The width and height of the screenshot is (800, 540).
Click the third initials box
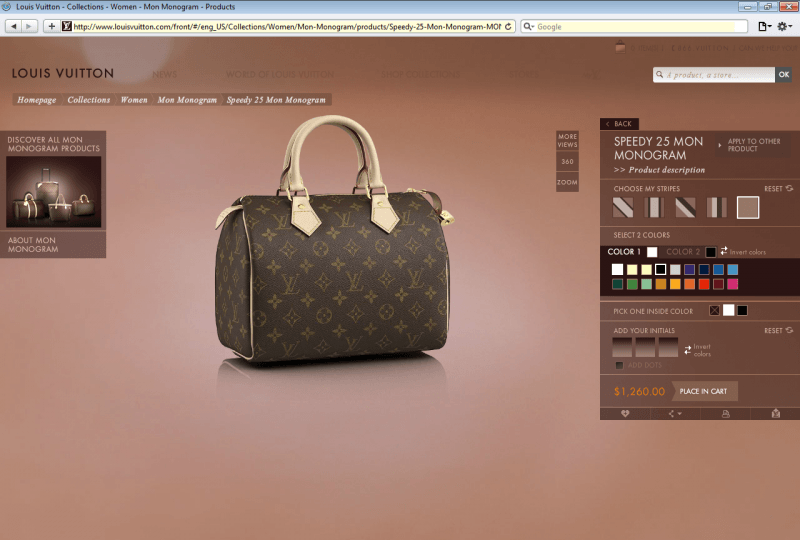tap(668, 347)
